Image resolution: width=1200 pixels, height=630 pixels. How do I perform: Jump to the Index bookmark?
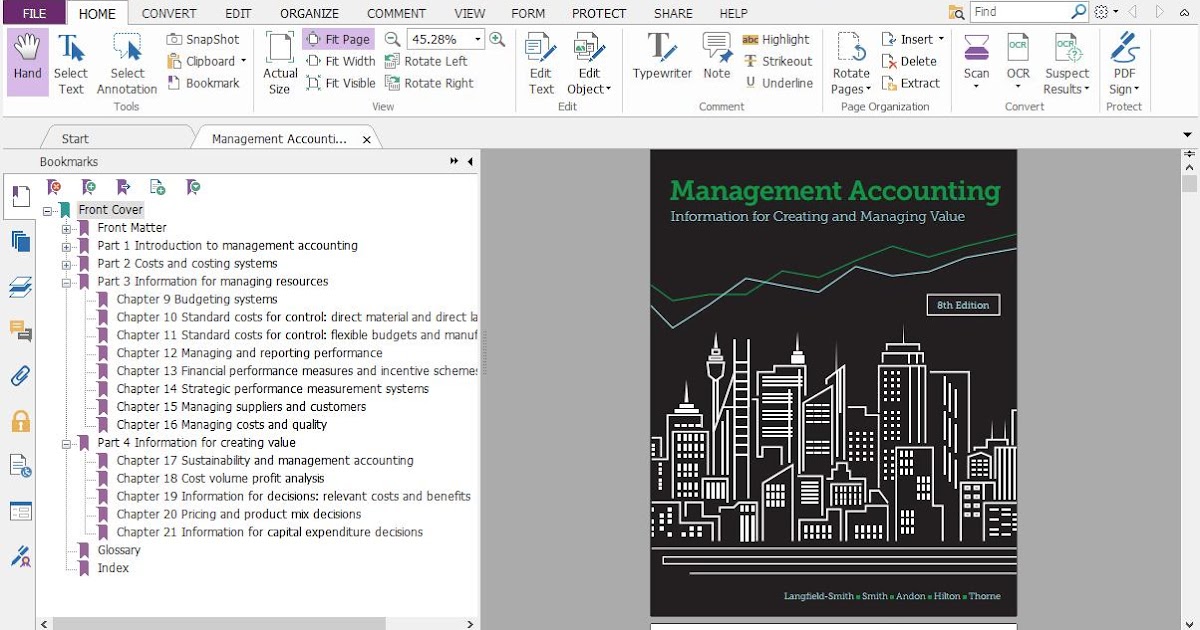coord(113,568)
